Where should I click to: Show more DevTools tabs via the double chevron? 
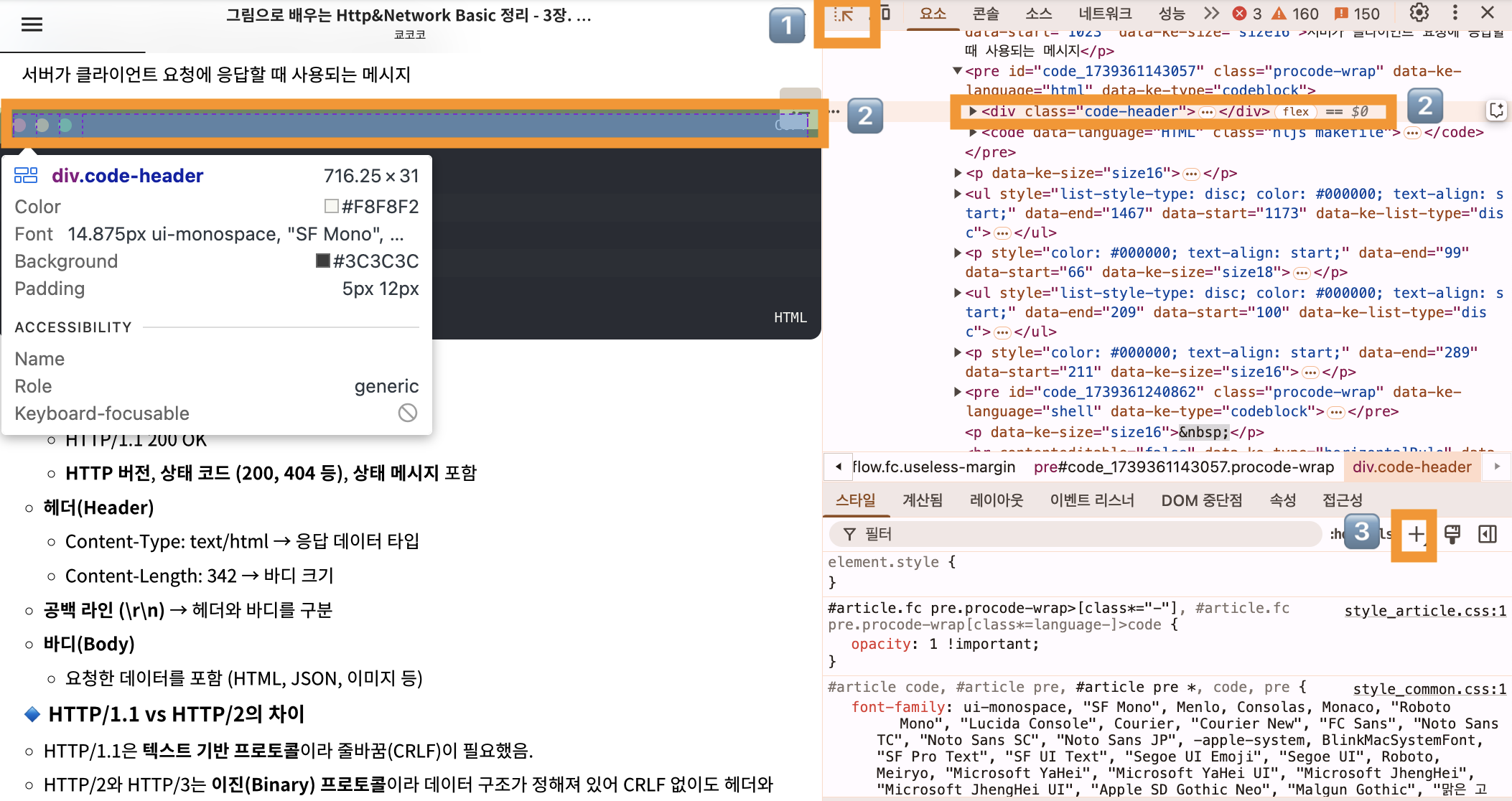point(1211,13)
